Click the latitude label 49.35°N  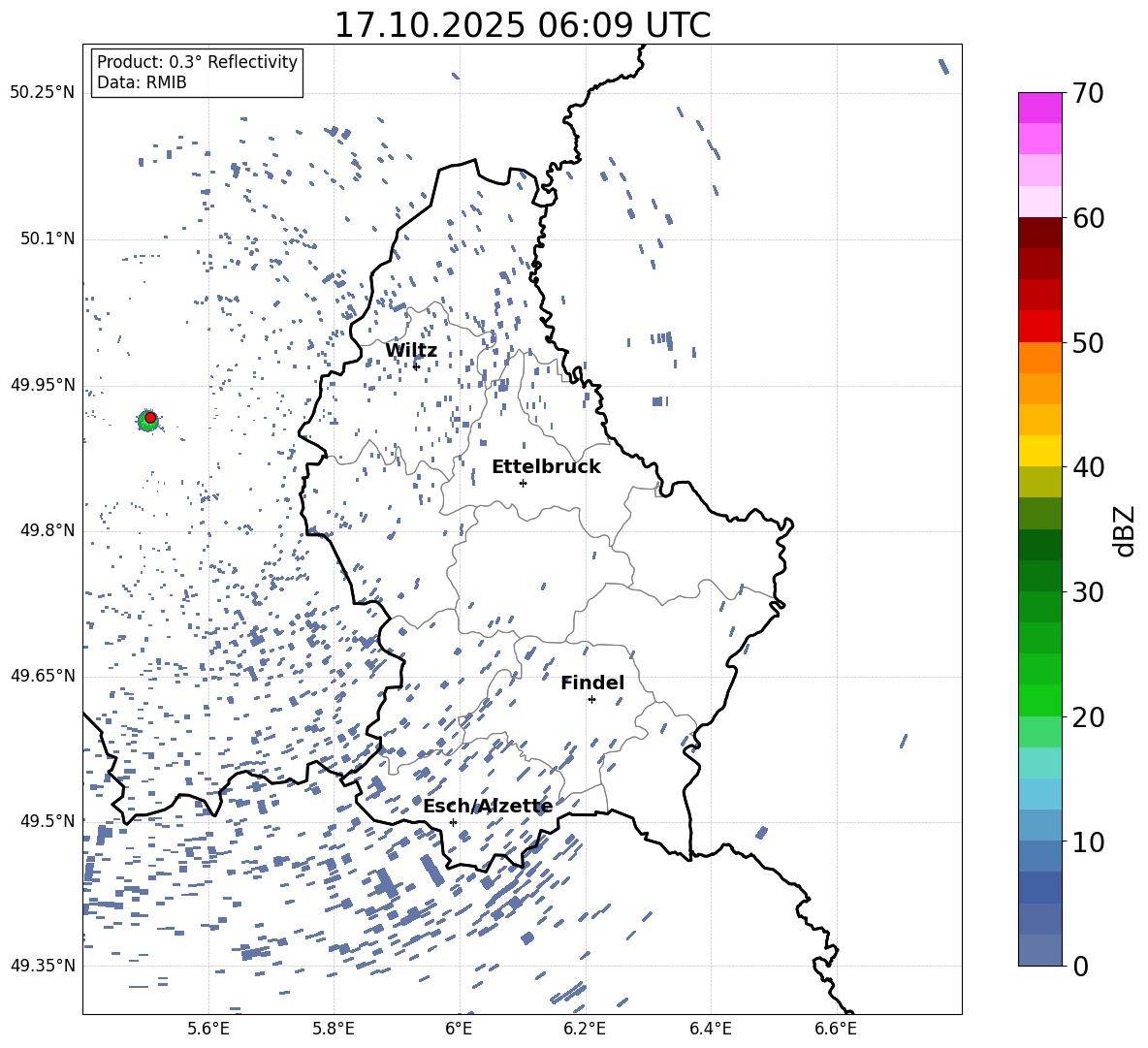click(x=43, y=966)
